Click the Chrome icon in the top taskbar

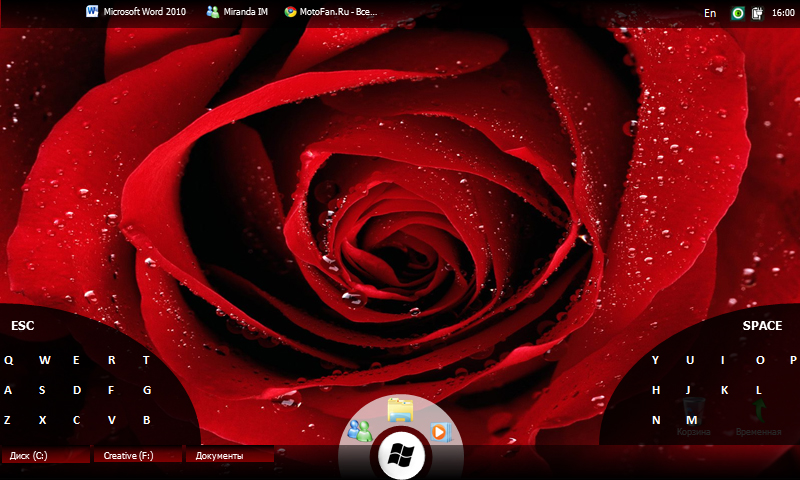point(290,12)
